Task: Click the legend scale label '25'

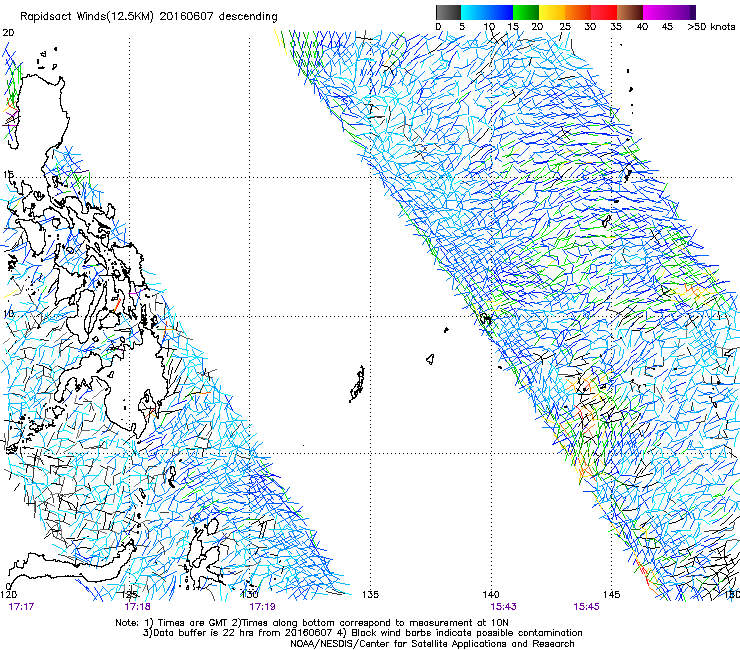Action: pyautogui.click(x=565, y=26)
